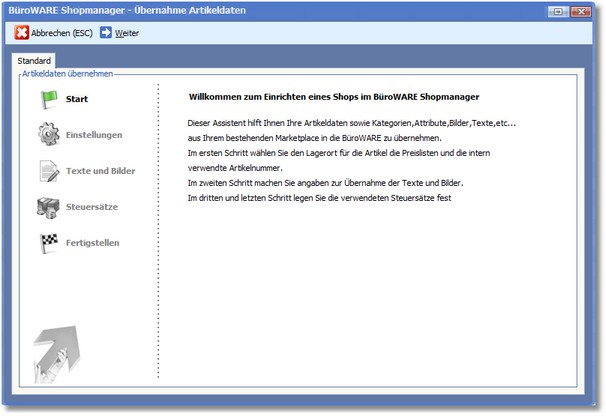Switch to the Standard tab
606x416 pixels.
[x=34, y=62]
